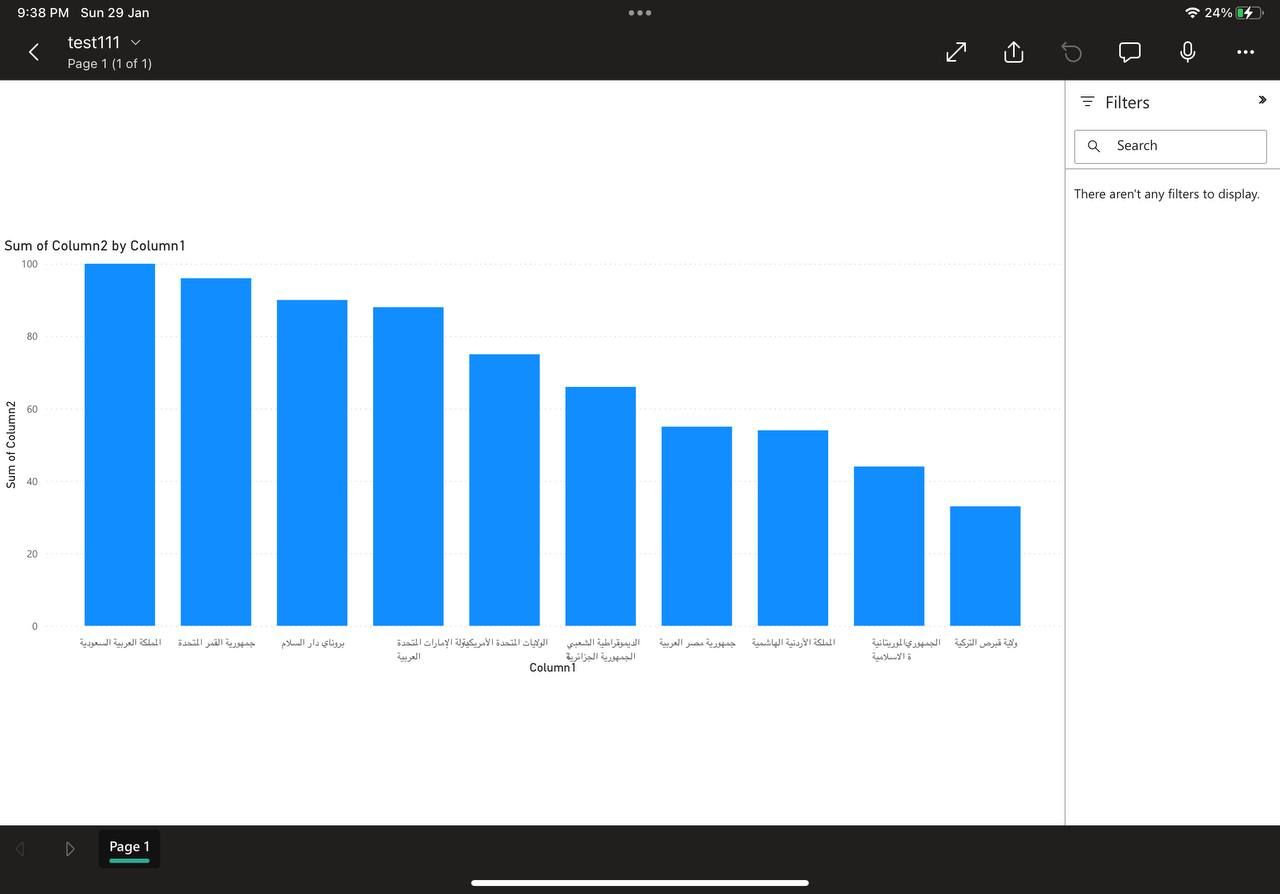Click the y-axis value 100

click(29, 264)
